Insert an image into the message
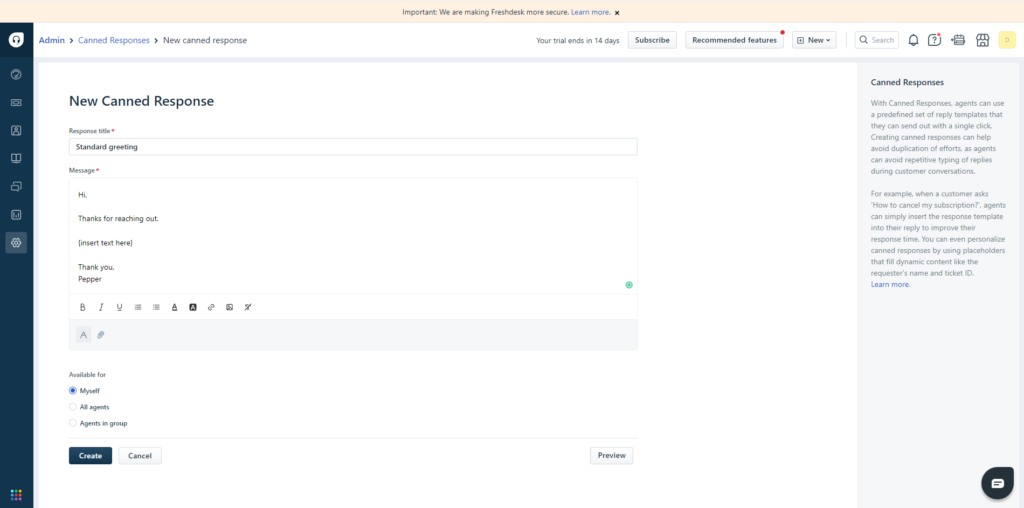Image resolution: width=1024 pixels, height=508 pixels. 229,307
